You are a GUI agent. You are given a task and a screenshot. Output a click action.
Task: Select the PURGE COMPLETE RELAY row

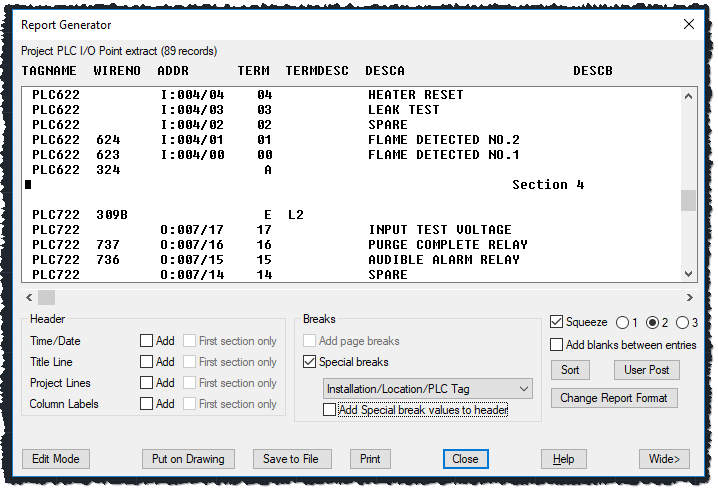coord(352,244)
